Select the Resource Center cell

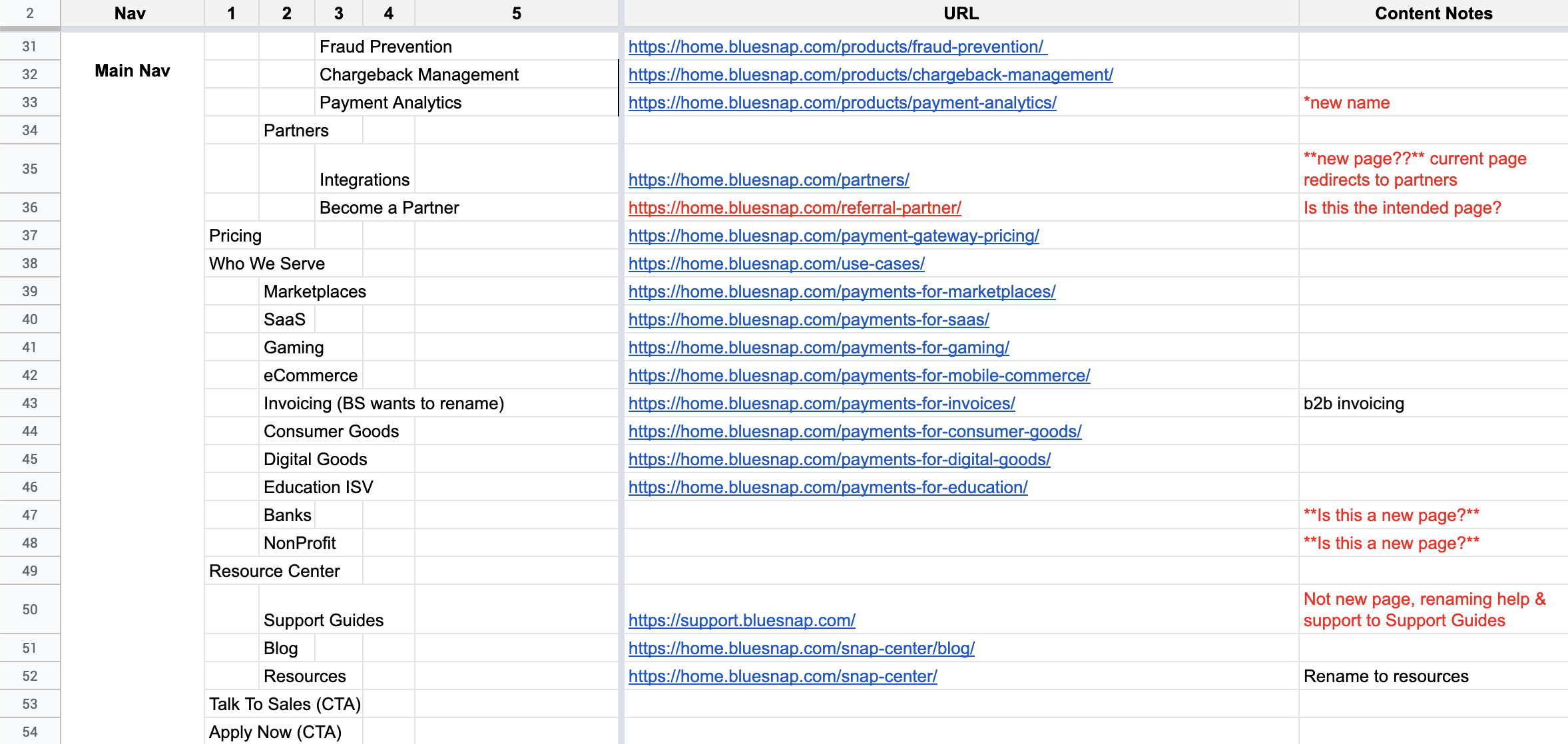(274, 571)
